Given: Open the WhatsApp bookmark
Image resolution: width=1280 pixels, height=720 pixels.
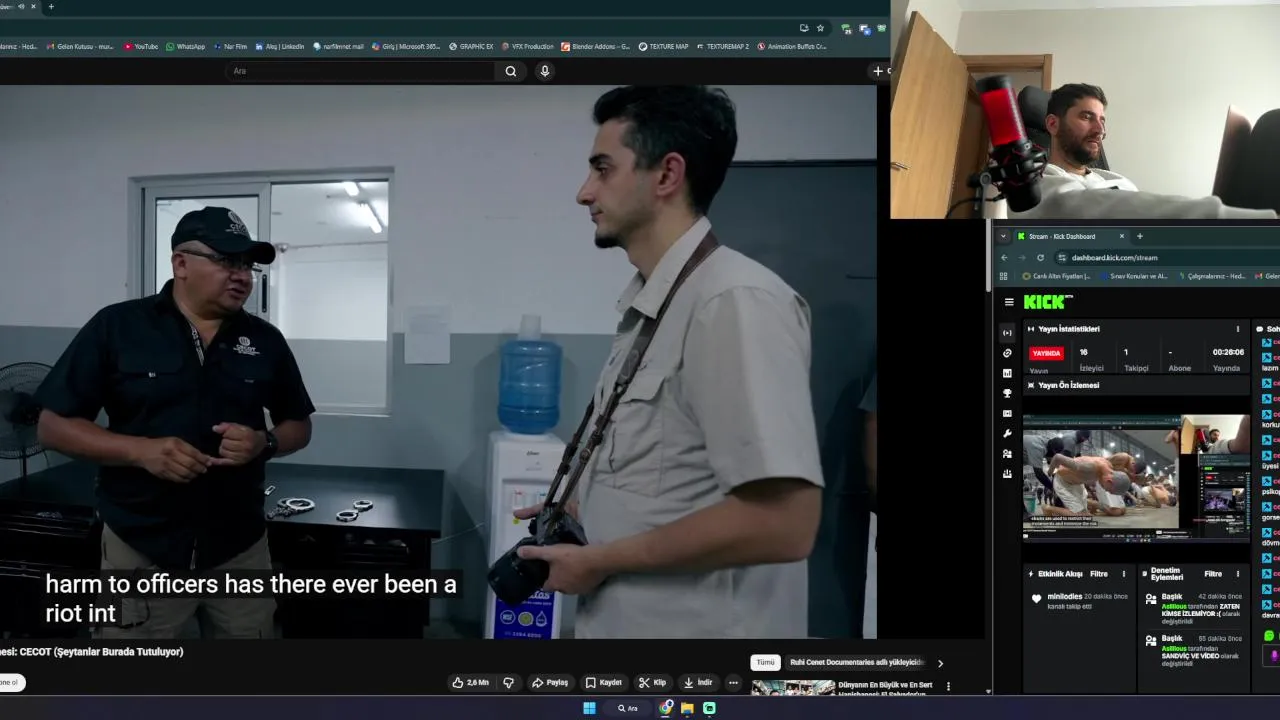Looking at the screenshot, I should coord(186,46).
